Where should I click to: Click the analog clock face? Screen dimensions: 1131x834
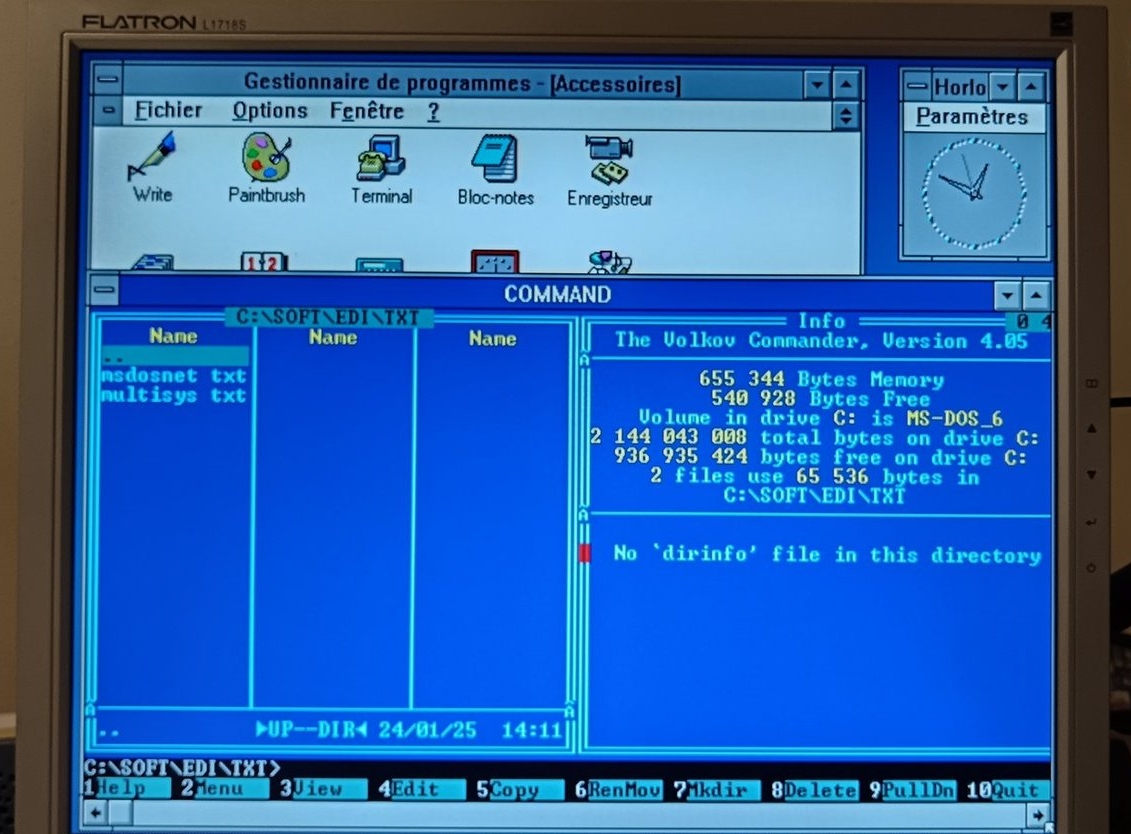[974, 193]
